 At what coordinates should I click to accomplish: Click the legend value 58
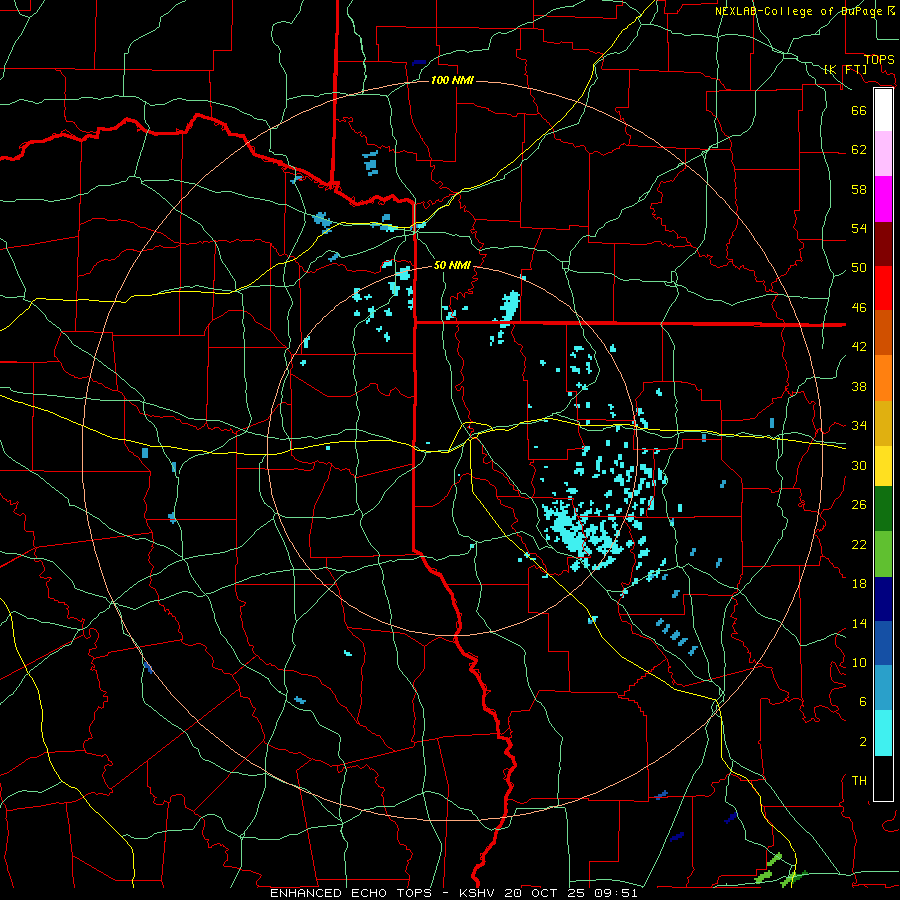859,189
